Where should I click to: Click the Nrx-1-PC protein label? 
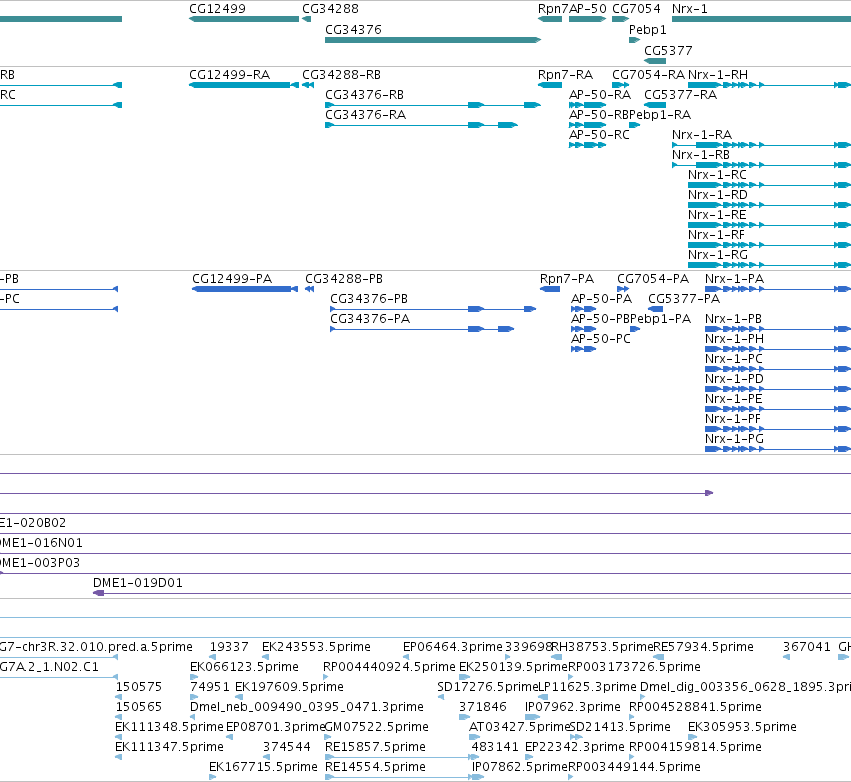coord(734,359)
